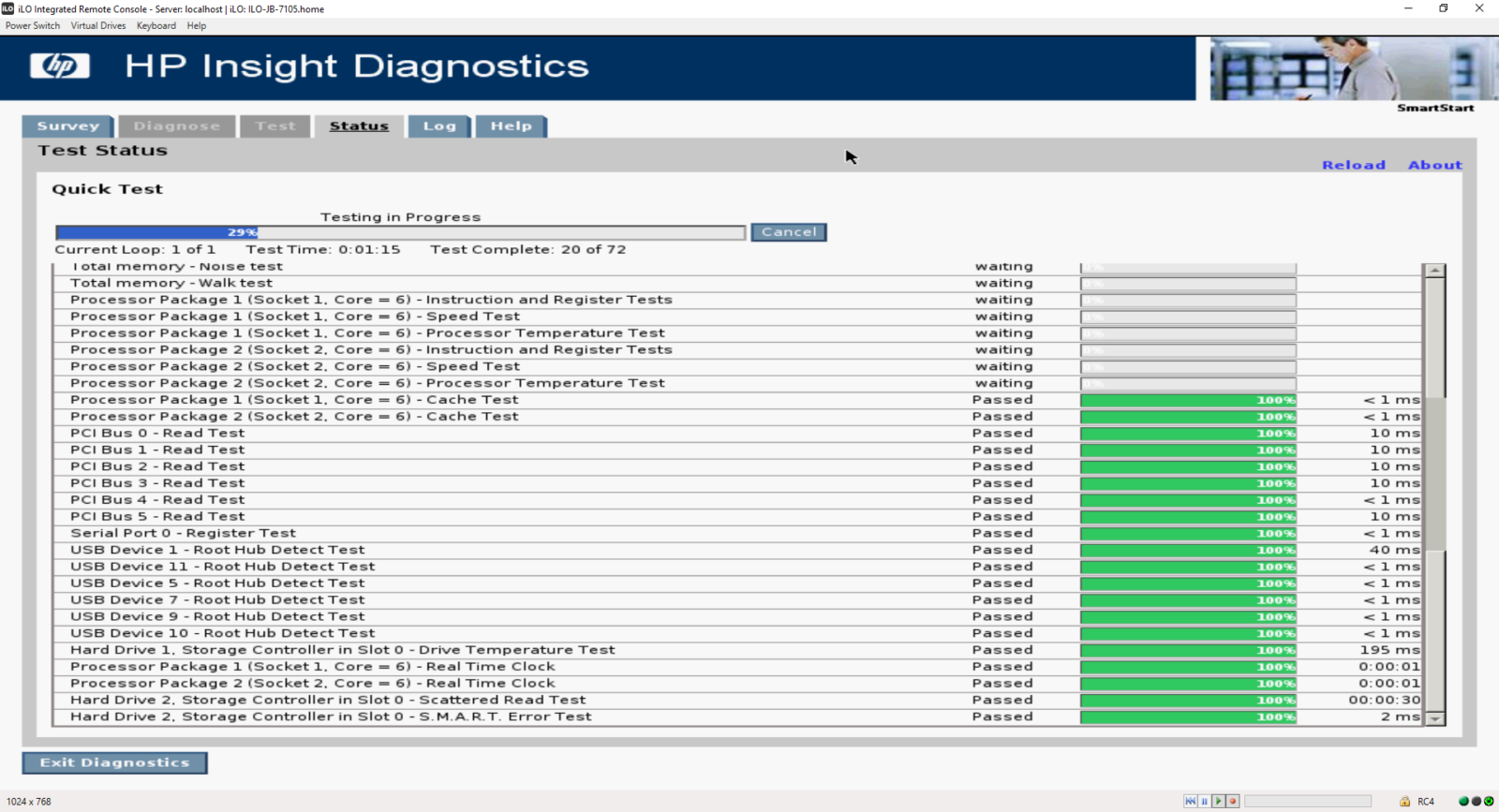Screen dimensions: 1499x812
Task: Click the first green status LED icon
Action: 1463,802
